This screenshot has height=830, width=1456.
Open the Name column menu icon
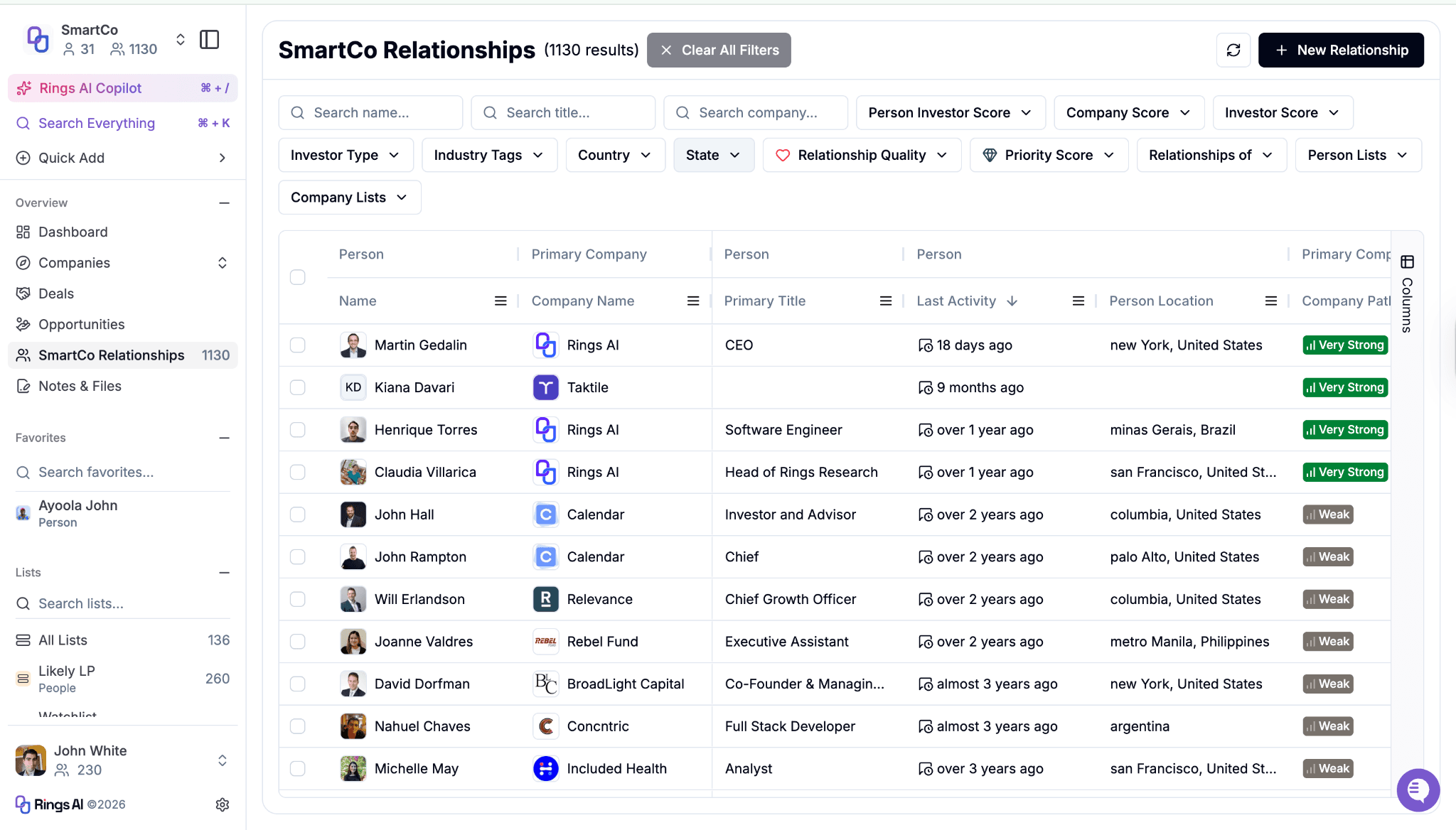coord(500,301)
